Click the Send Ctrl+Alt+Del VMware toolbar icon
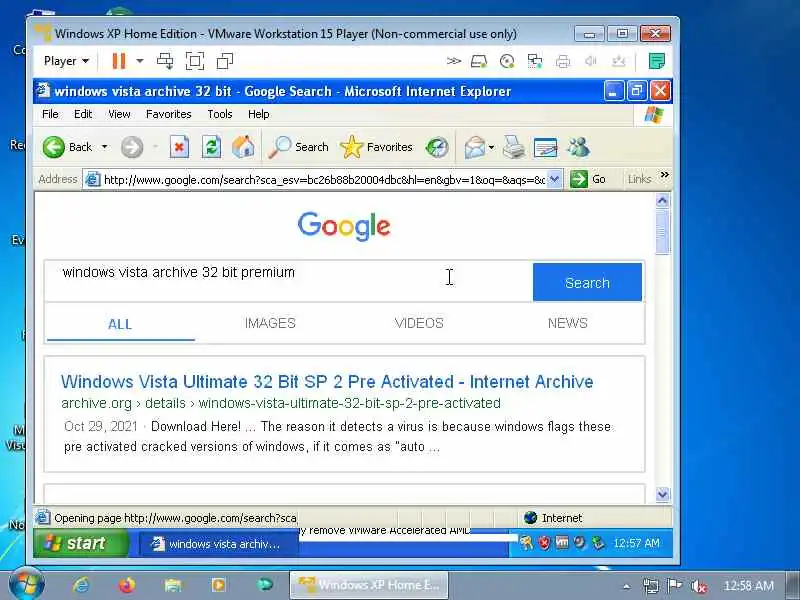The height and width of the screenshot is (600, 800). click(165, 61)
